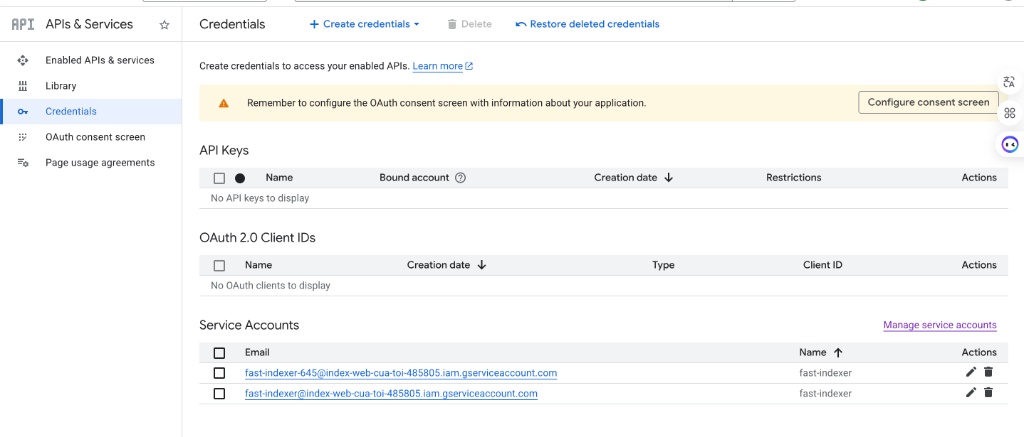1024x437 pixels.
Task: Click the warning triangle icon
Action: 224,103
